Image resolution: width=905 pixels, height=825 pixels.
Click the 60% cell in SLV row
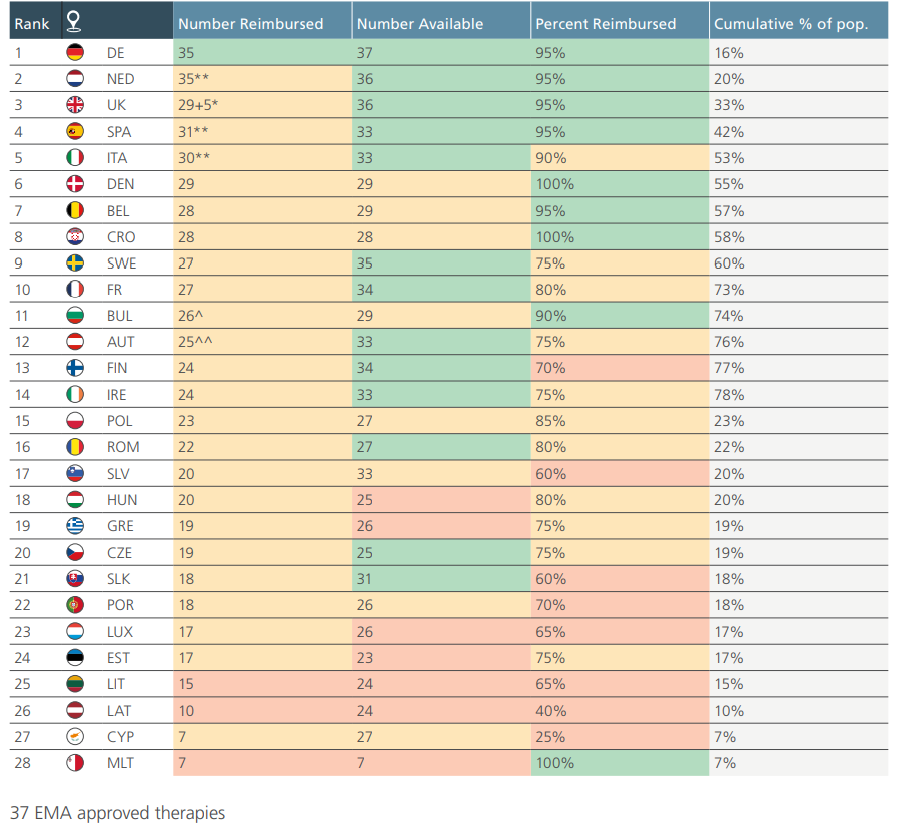point(620,473)
